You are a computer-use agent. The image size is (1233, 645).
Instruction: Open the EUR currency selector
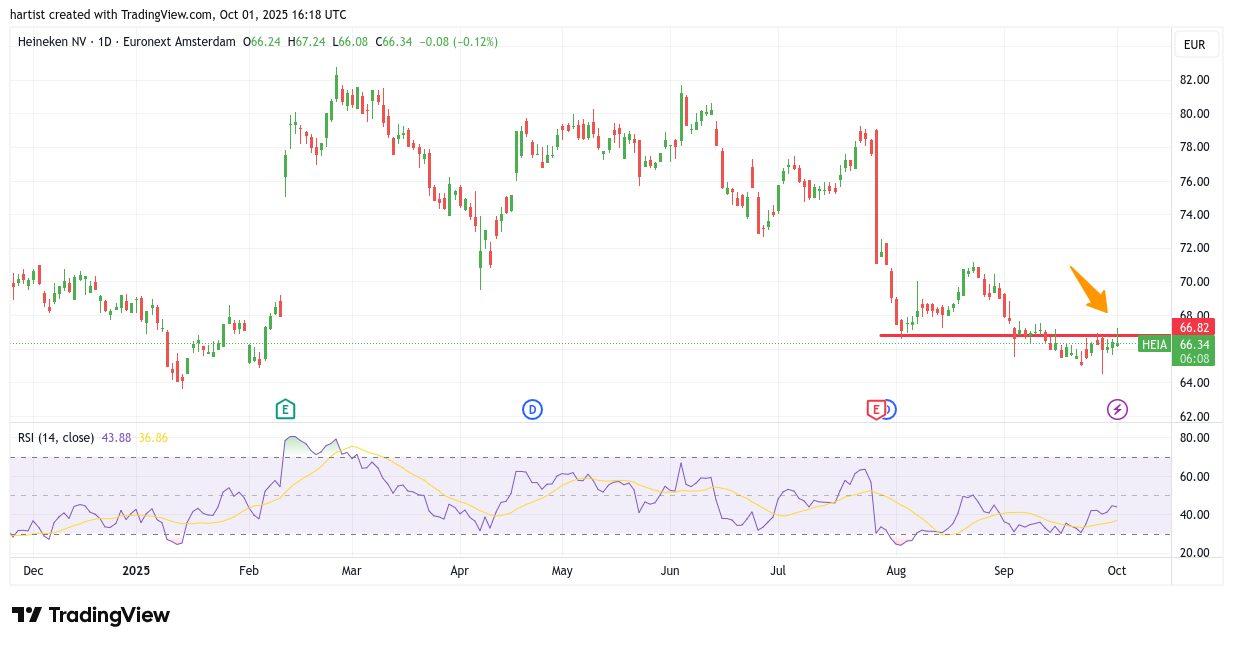(x=1194, y=45)
